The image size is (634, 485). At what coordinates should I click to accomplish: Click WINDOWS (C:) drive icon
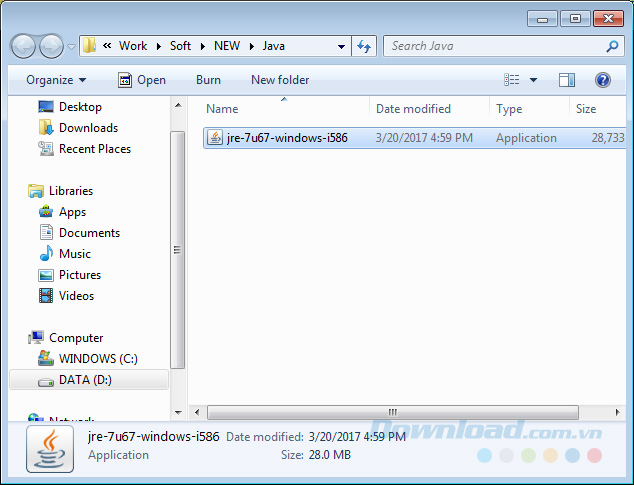pos(46,358)
